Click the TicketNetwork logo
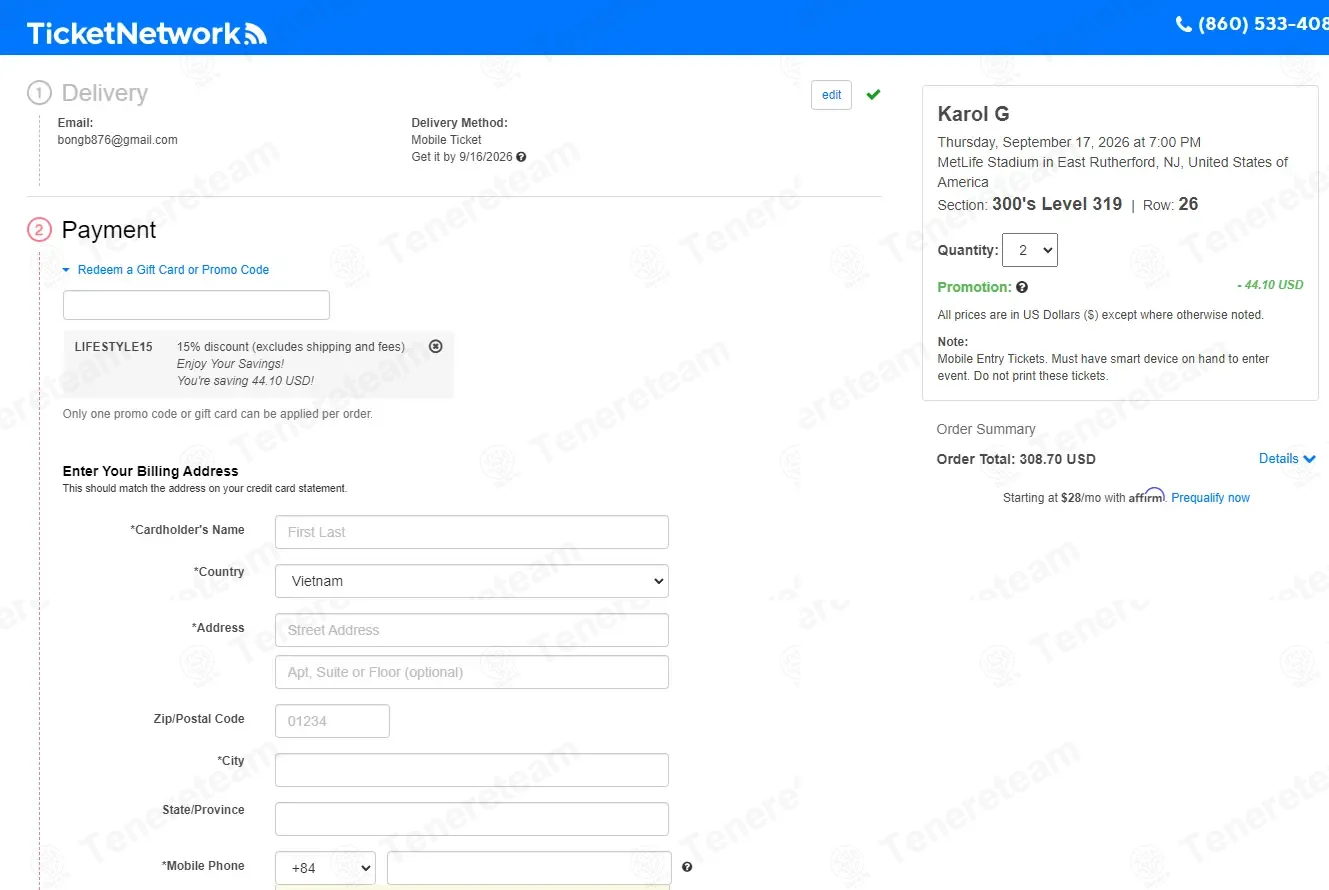The width and height of the screenshot is (1329, 890). [x=147, y=33]
